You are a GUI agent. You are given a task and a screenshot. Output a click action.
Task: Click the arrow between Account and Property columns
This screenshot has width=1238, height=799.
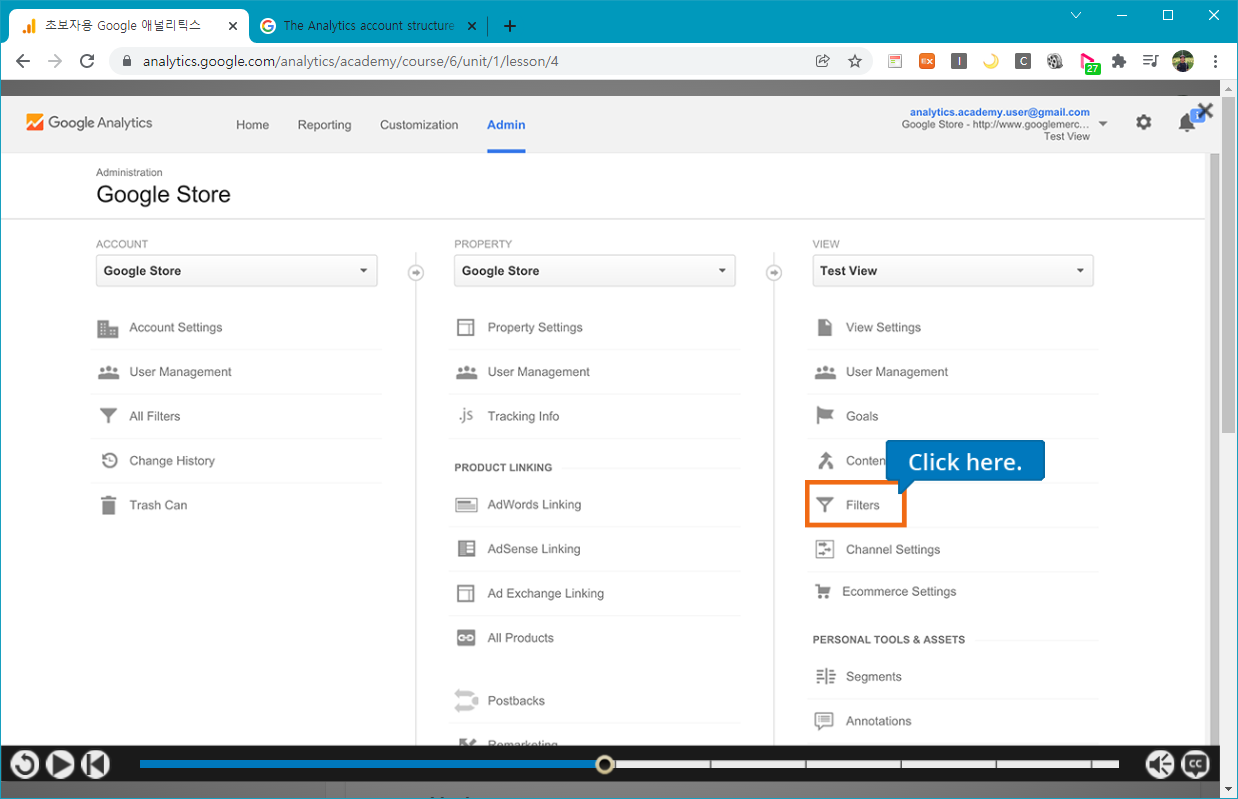[x=416, y=272]
